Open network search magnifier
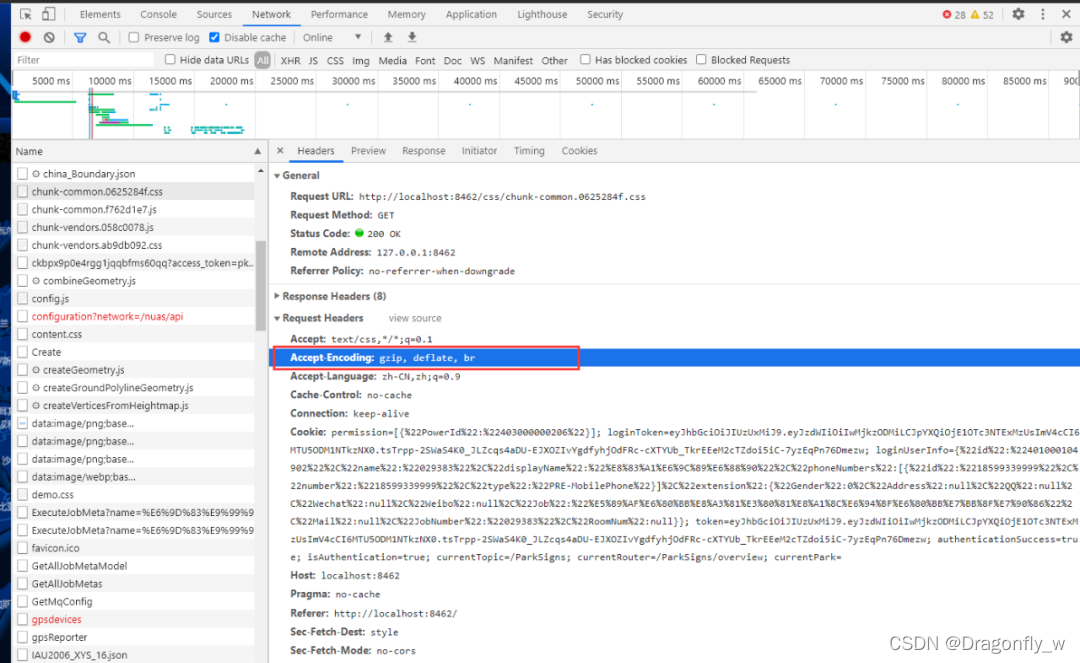This screenshot has width=1080, height=663. 104,37
